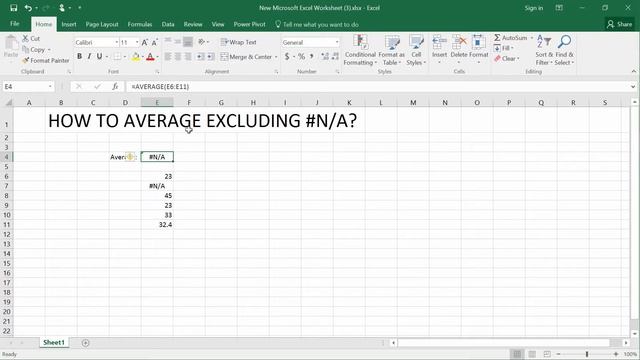640x360 pixels.
Task: Open Conditional Formatting
Action: [x=360, y=50]
